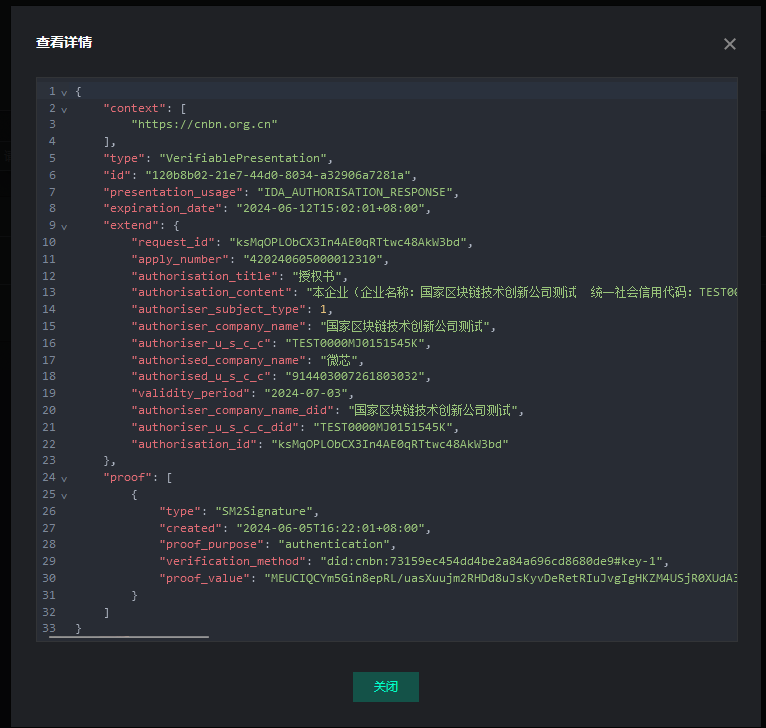Close the dialog using the X icon
Viewport: 766px width, 728px height.
[729, 44]
